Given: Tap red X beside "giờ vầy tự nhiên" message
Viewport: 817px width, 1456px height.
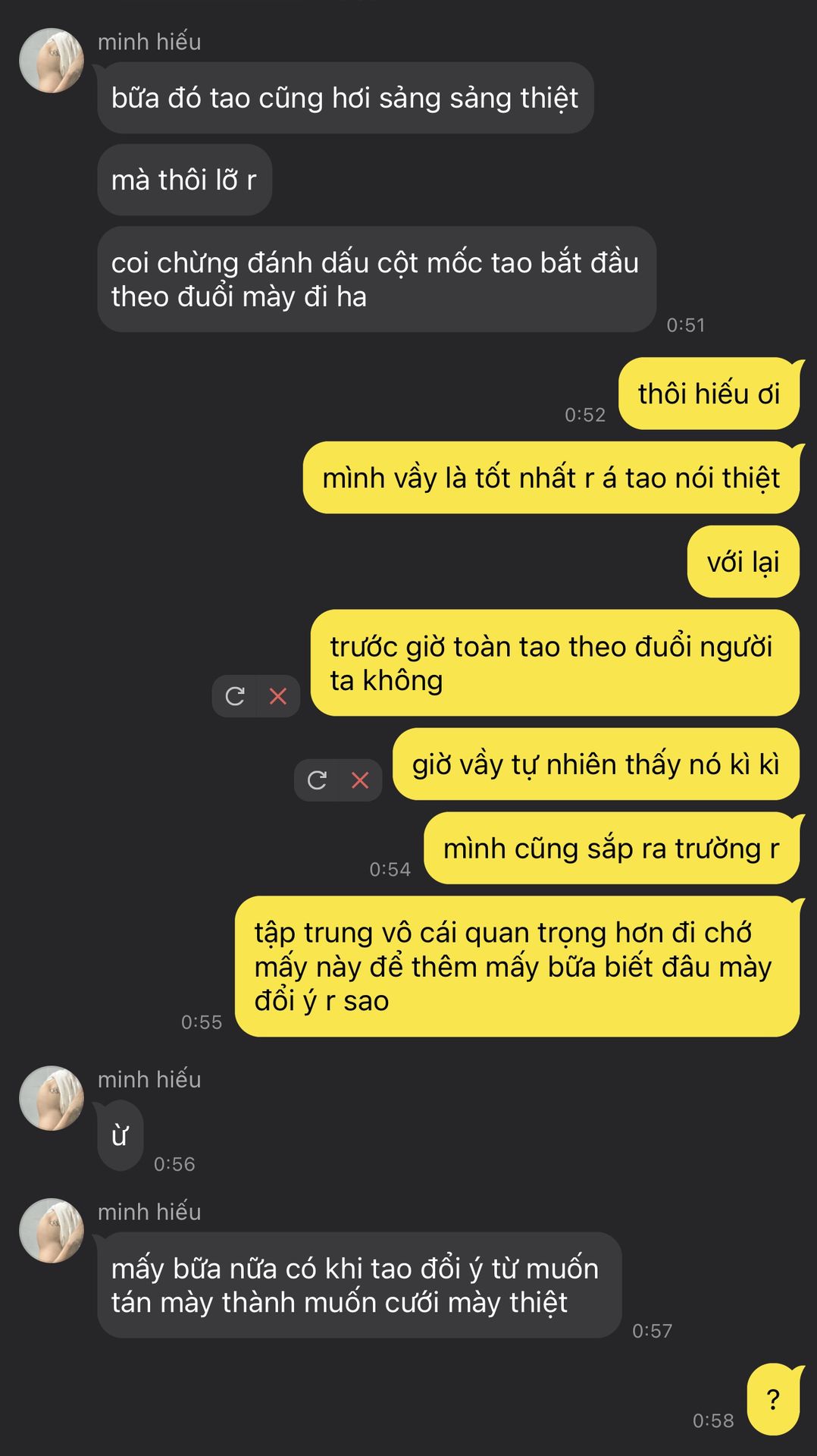Looking at the screenshot, I should (360, 780).
